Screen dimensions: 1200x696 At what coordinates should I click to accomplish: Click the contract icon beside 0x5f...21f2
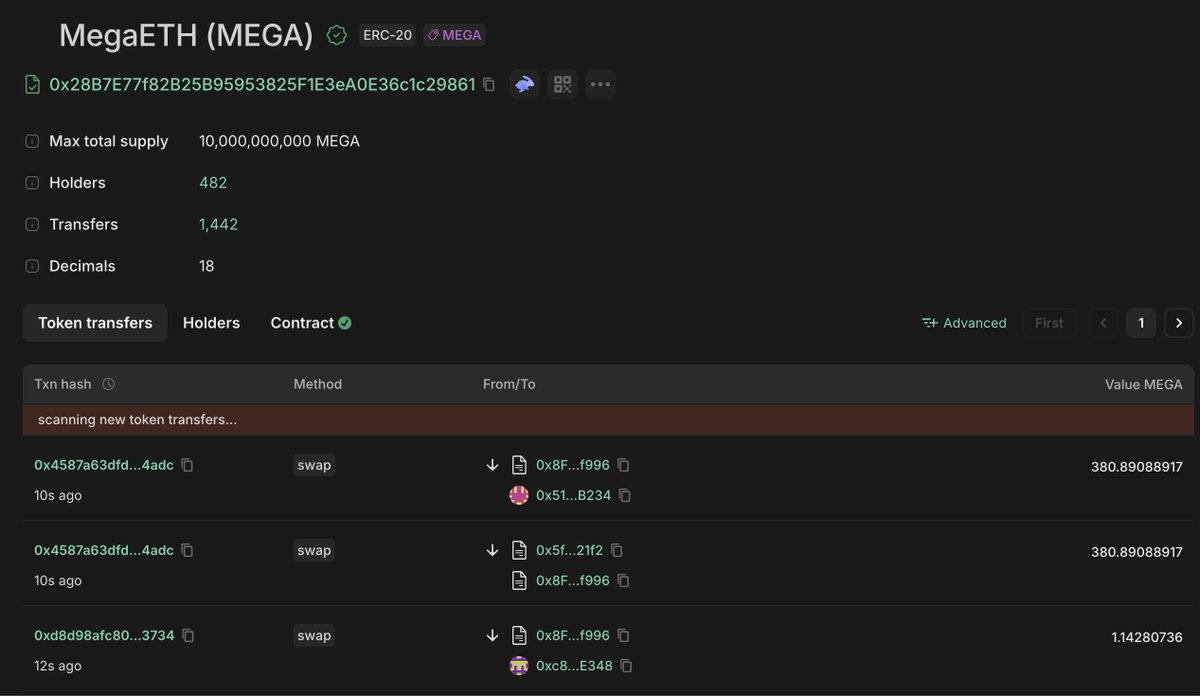[x=519, y=550]
